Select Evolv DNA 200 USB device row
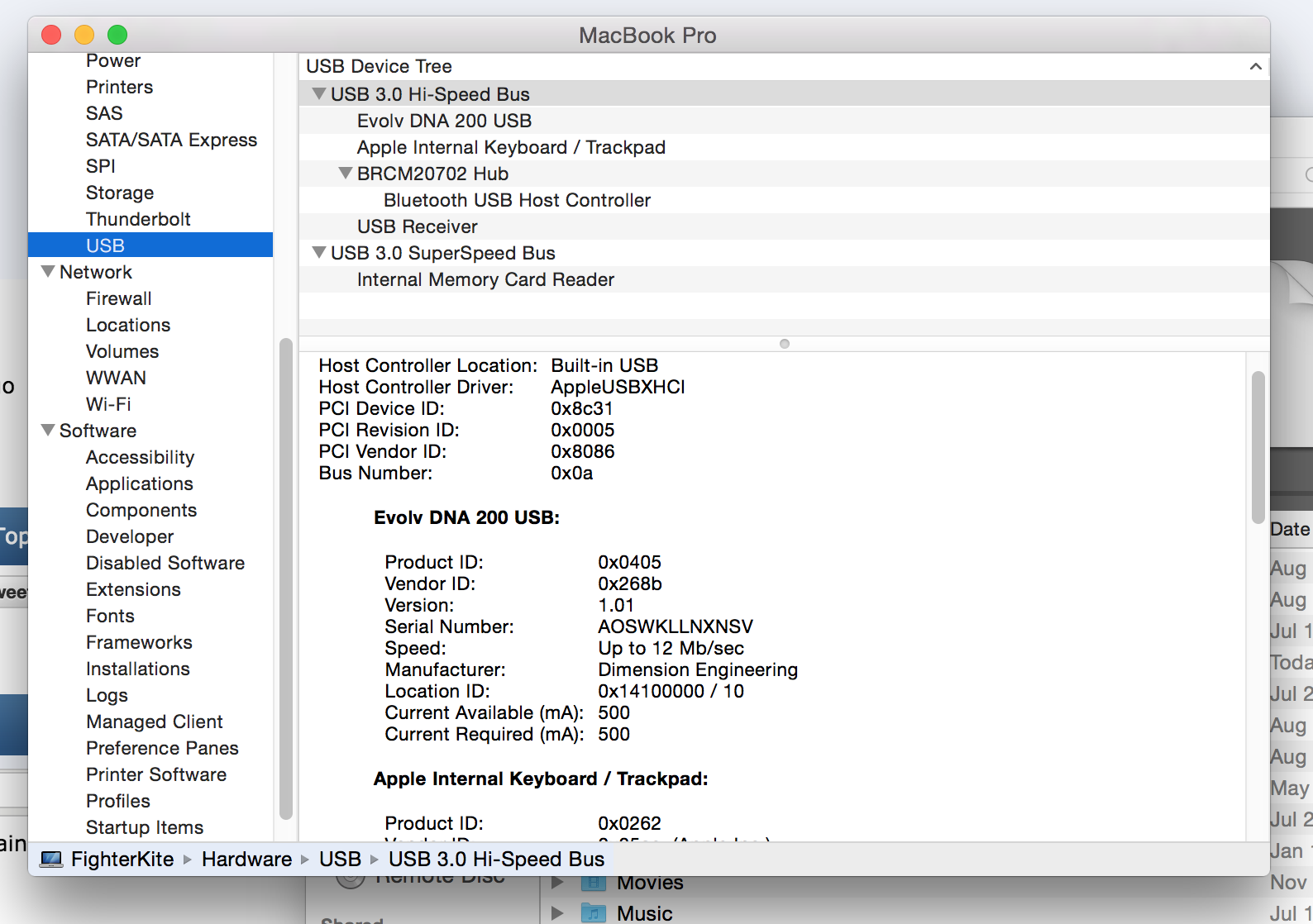Viewport: 1313px width, 924px height. click(x=784, y=121)
